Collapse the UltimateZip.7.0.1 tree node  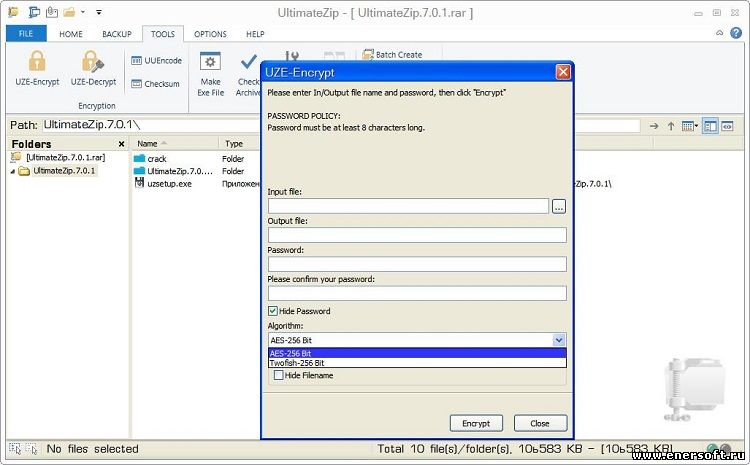click(x=12, y=171)
